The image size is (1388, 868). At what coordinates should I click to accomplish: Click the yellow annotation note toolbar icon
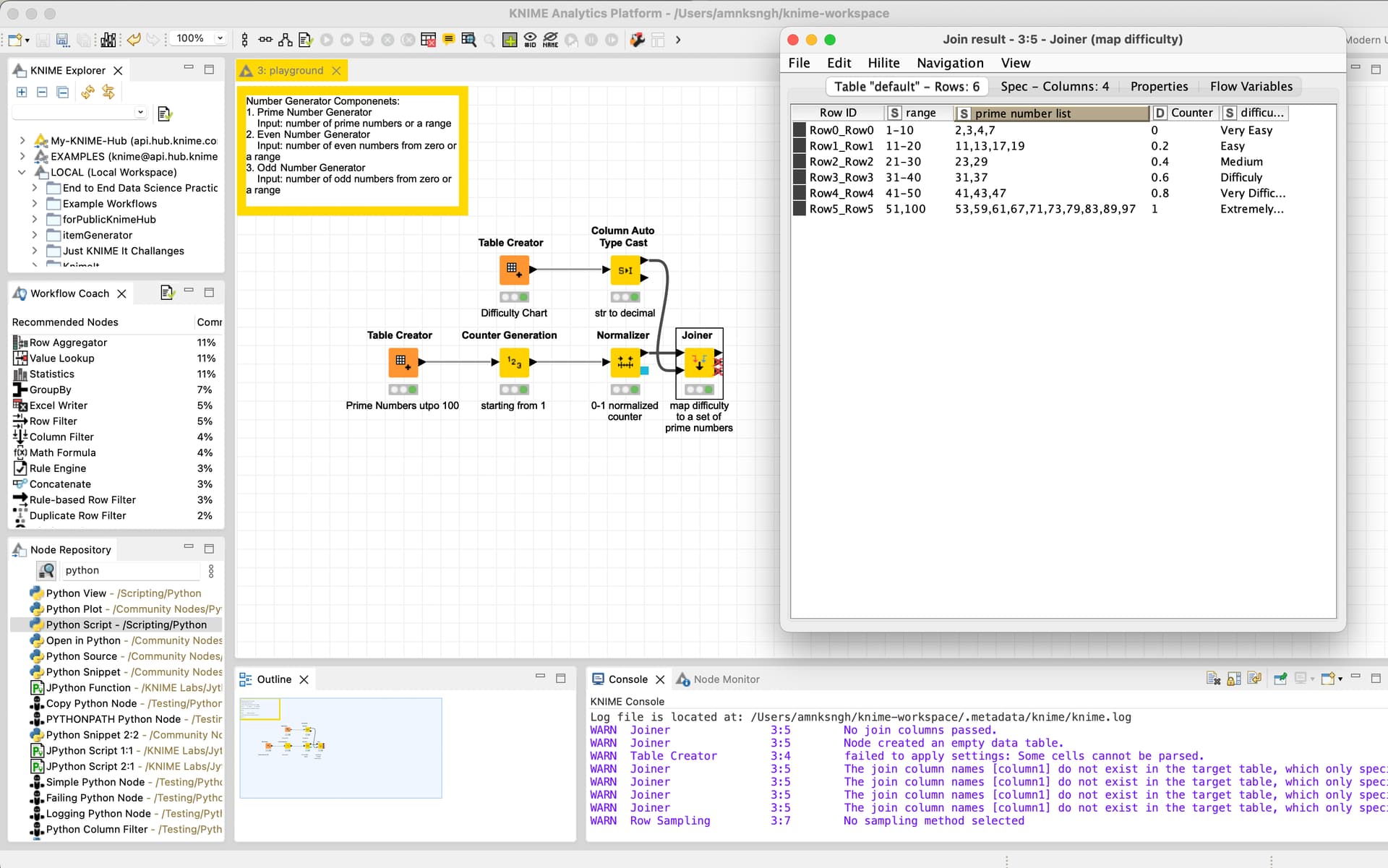pos(448,40)
